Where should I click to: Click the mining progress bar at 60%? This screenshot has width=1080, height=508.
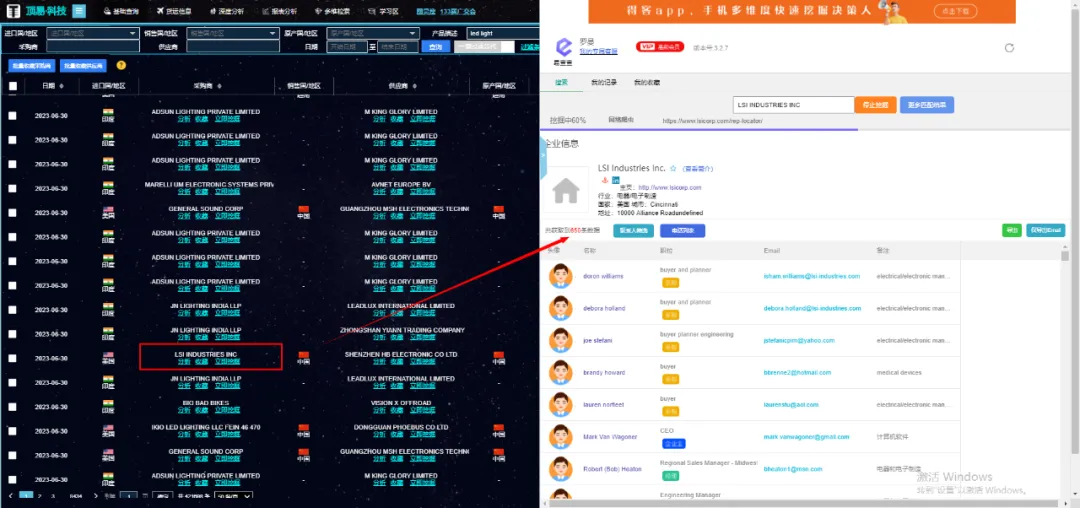[699, 129]
